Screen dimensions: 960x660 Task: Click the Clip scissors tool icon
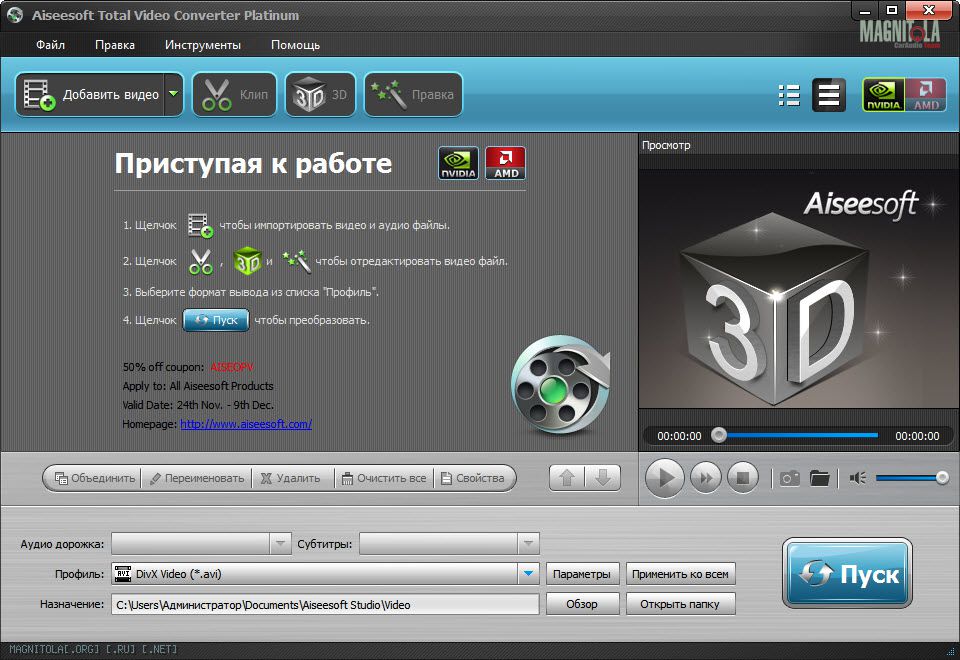click(x=234, y=95)
